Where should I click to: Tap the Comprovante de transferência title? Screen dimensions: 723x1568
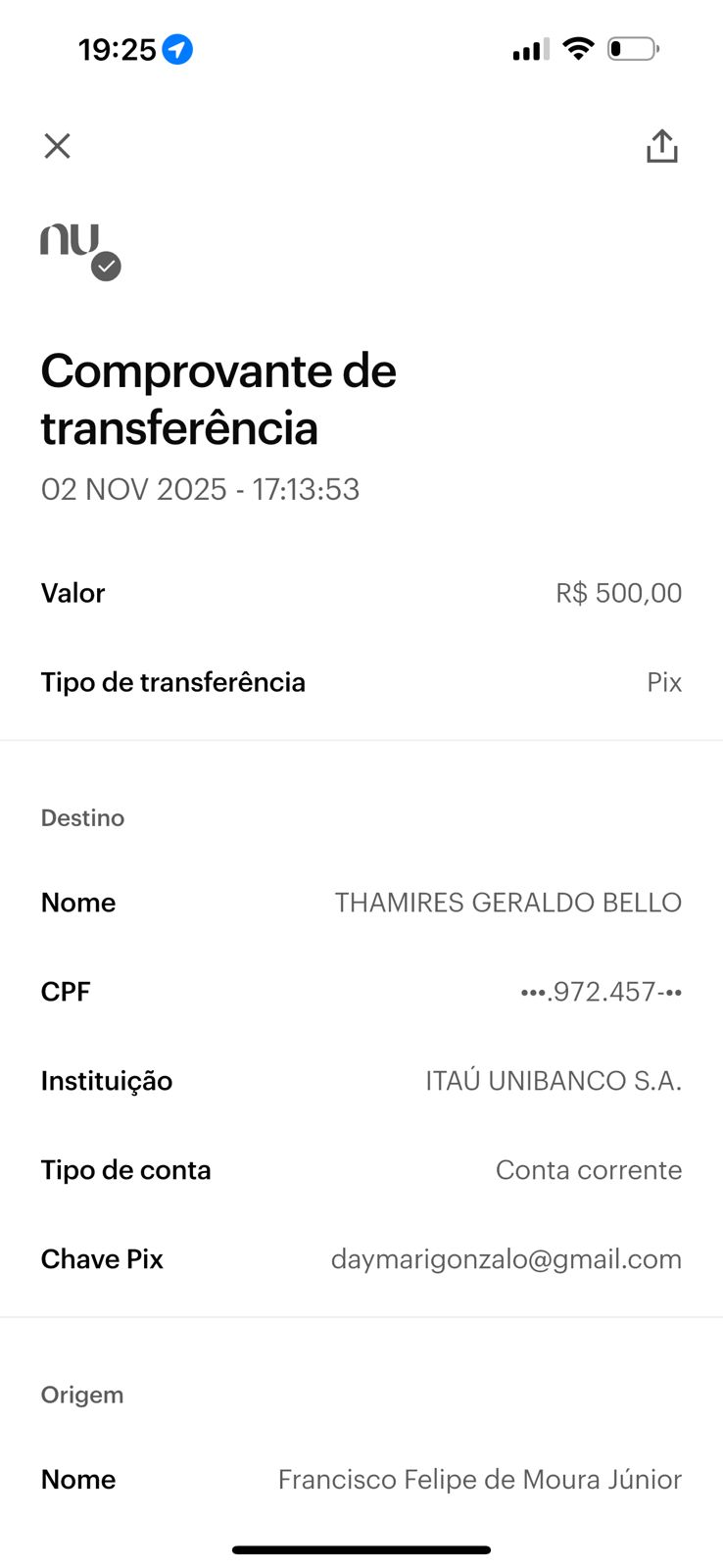tap(218, 399)
